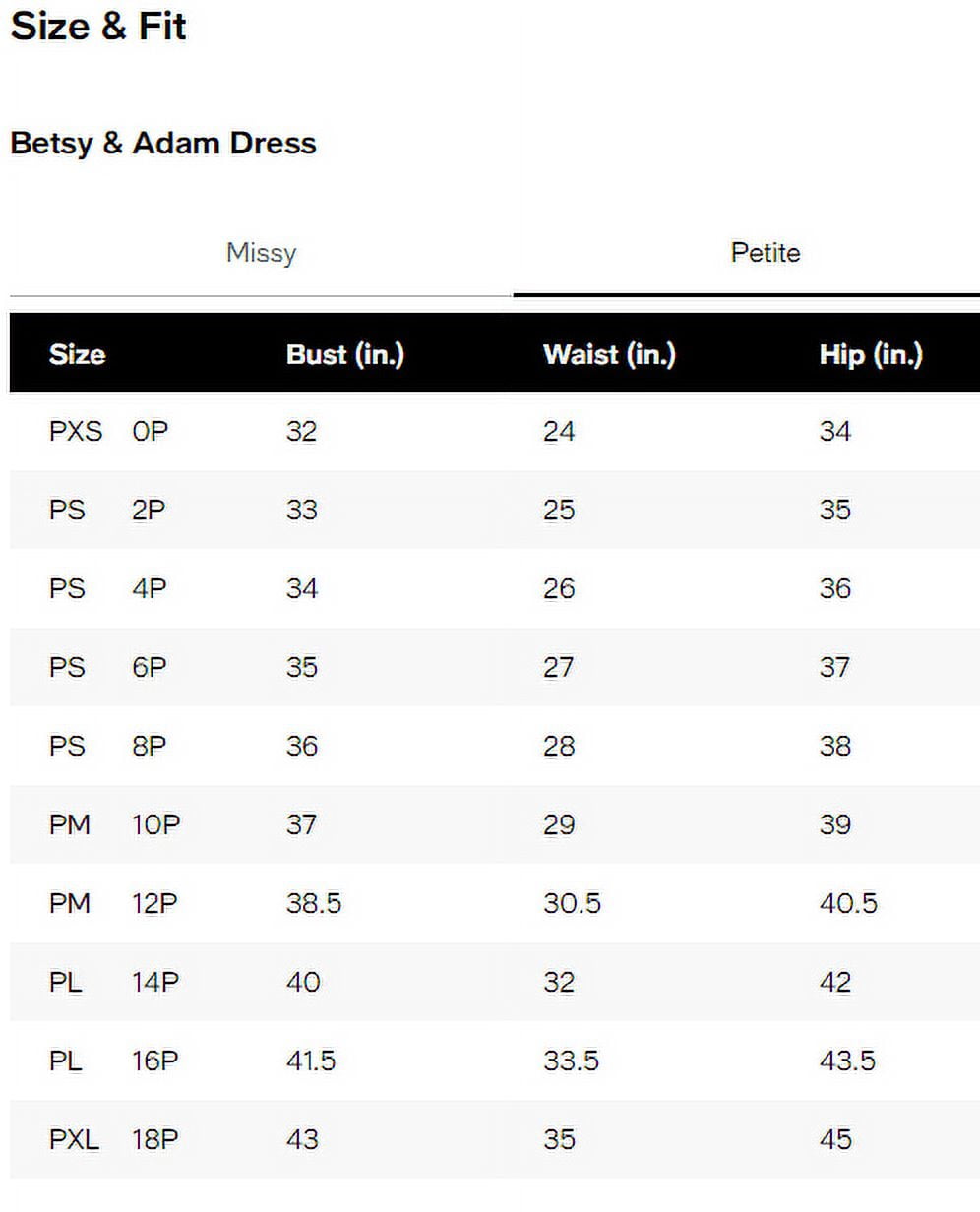
Task: Click the Betsy & Adam Dress title
Action: [x=163, y=144]
